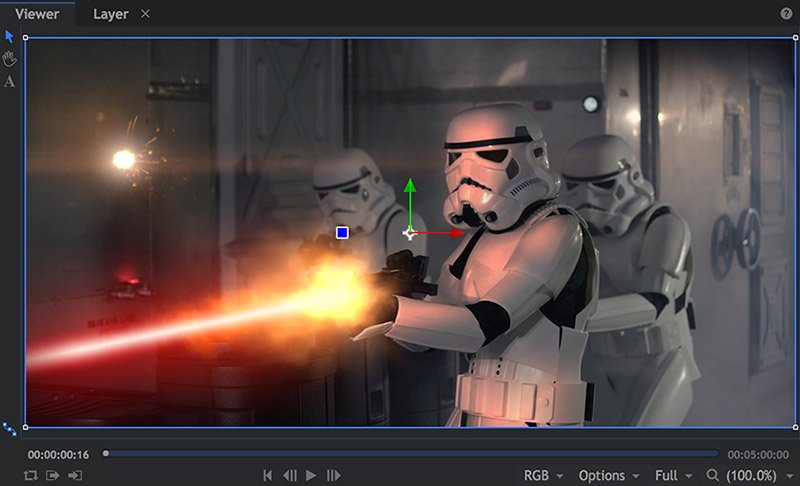This screenshot has height=486, width=800.
Task: Click the top-left layer corner handle
Action: (x=26, y=38)
